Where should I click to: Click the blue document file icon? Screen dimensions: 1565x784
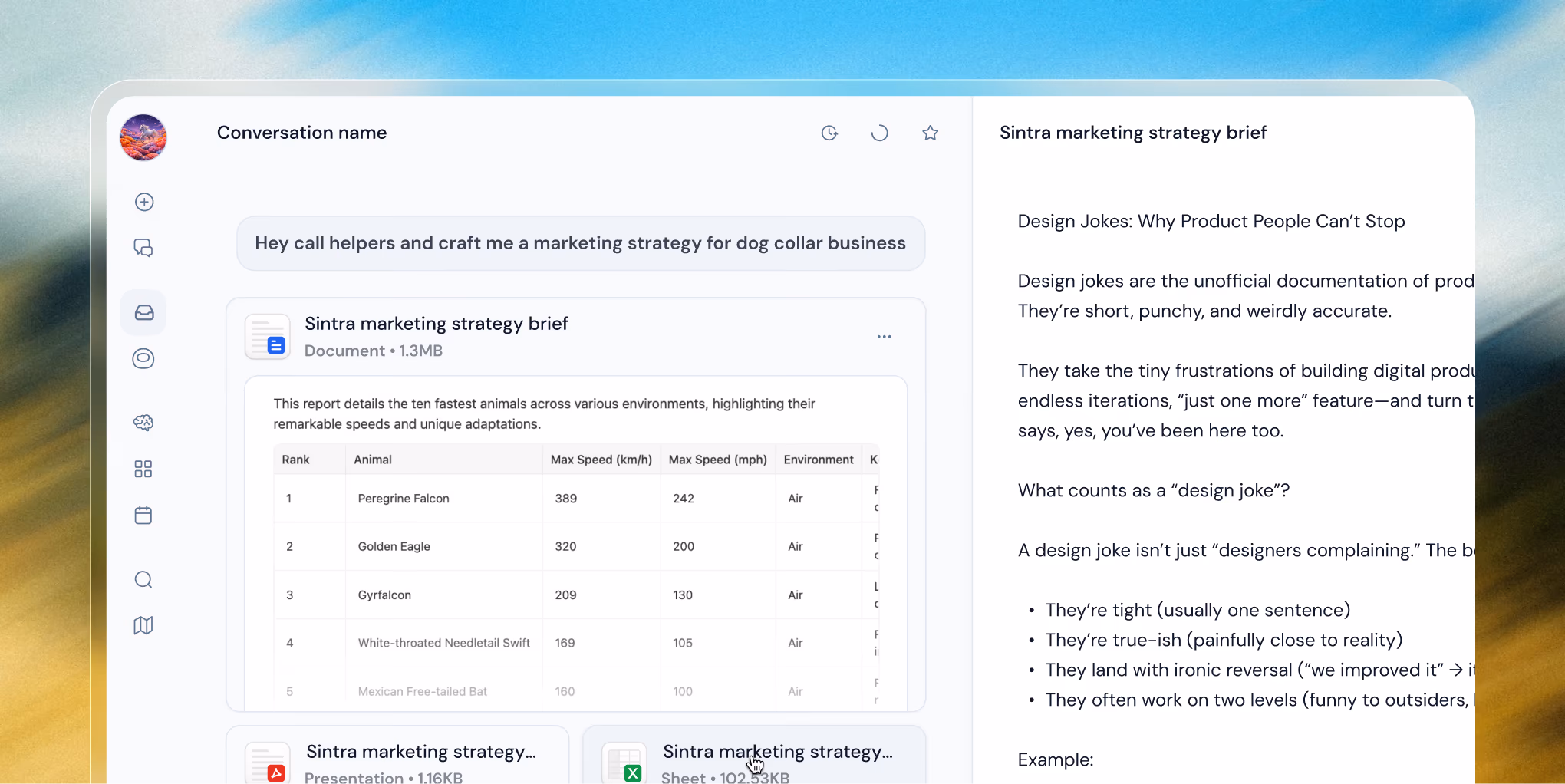coord(268,337)
